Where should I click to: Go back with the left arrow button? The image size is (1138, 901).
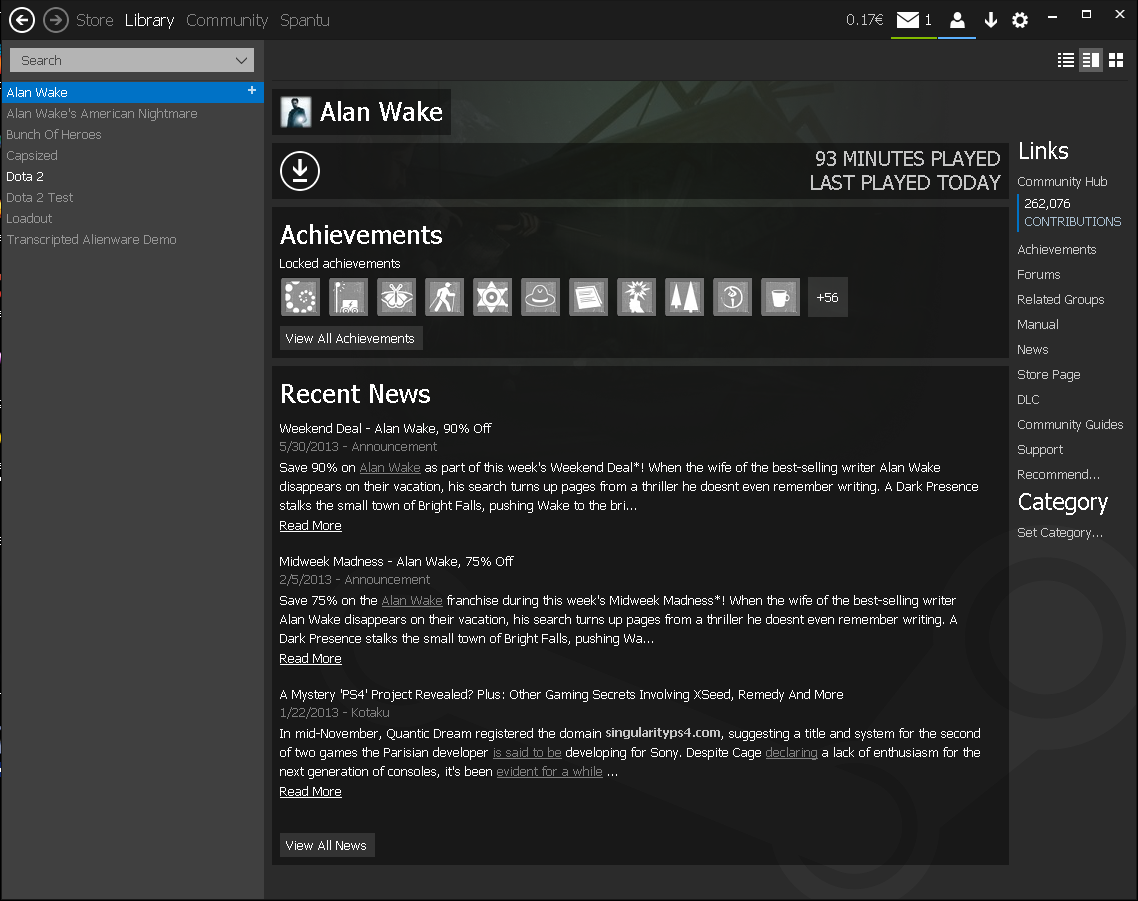tap(22, 20)
